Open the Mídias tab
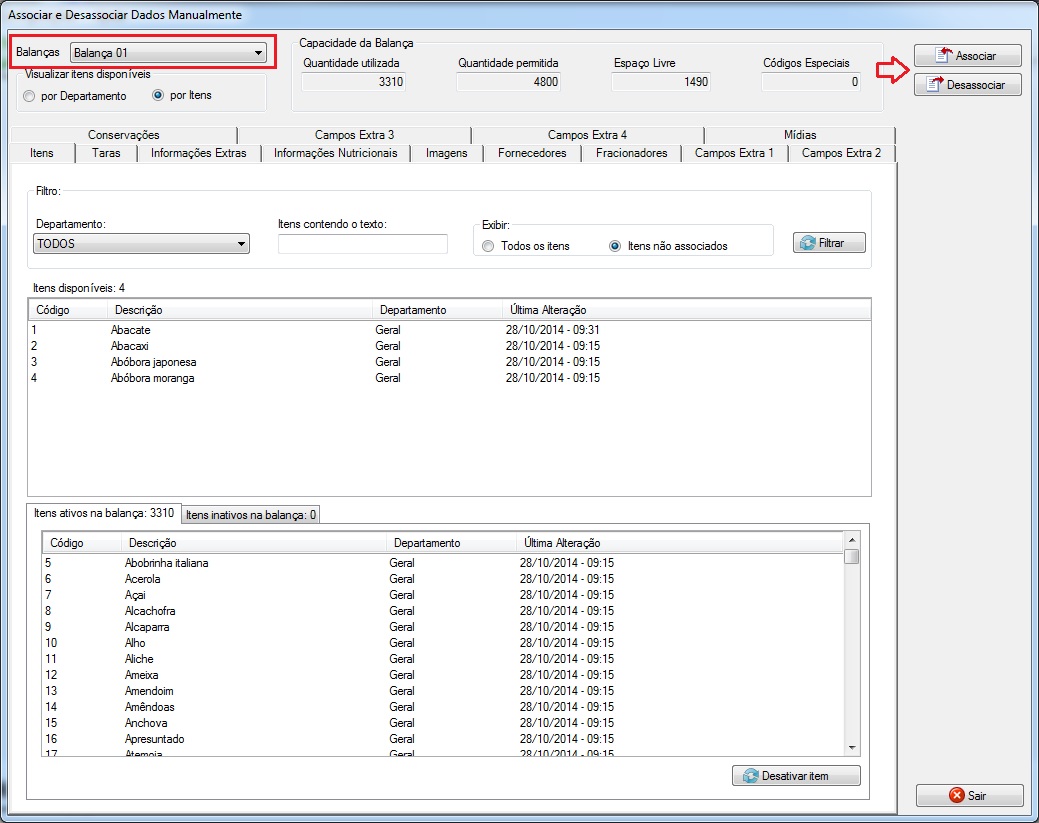The width and height of the screenshot is (1039, 823). [800, 135]
